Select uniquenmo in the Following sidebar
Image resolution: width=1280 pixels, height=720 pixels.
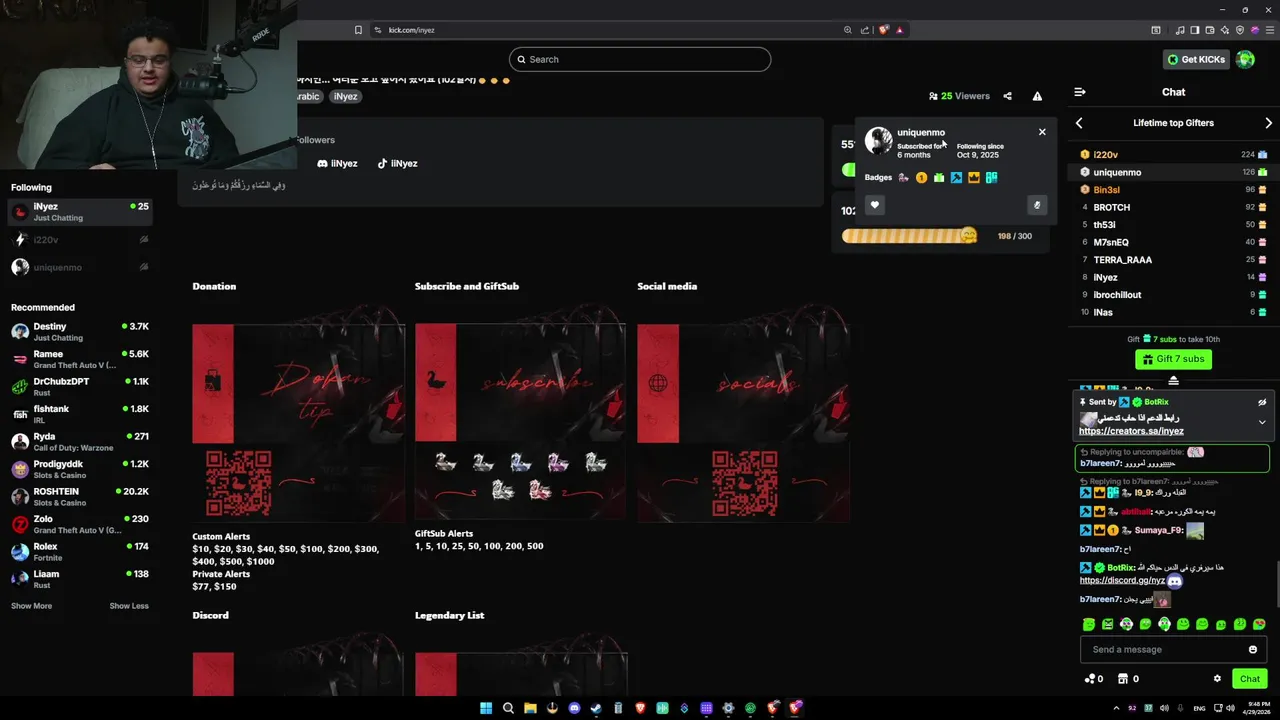[x=78, y=267]
